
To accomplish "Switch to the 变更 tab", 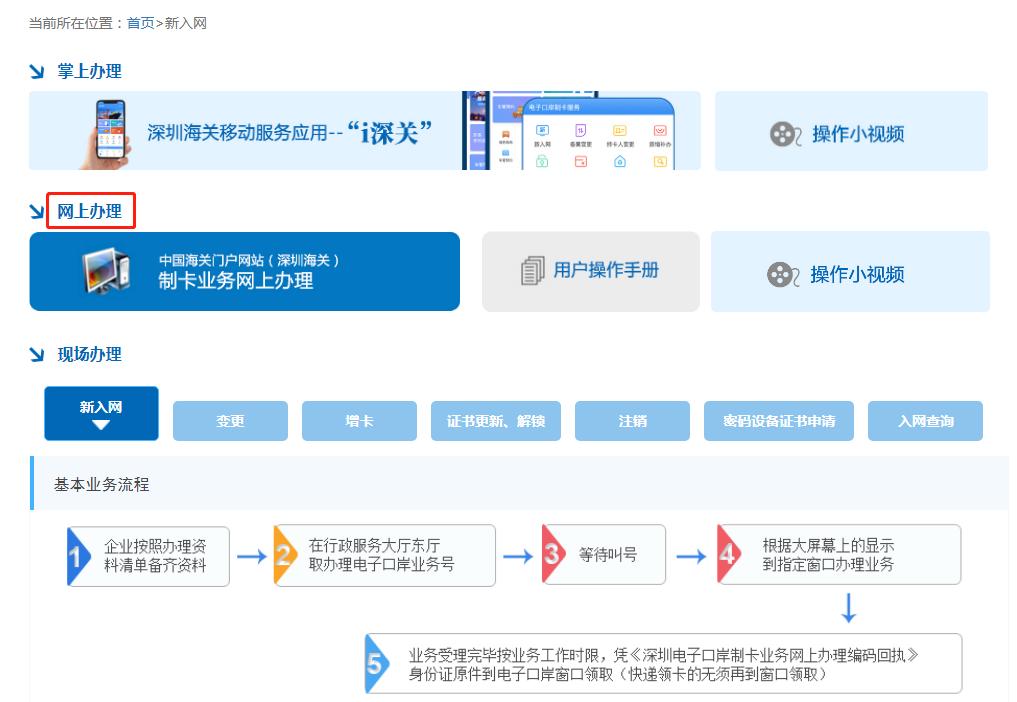I will pos(230,420).
